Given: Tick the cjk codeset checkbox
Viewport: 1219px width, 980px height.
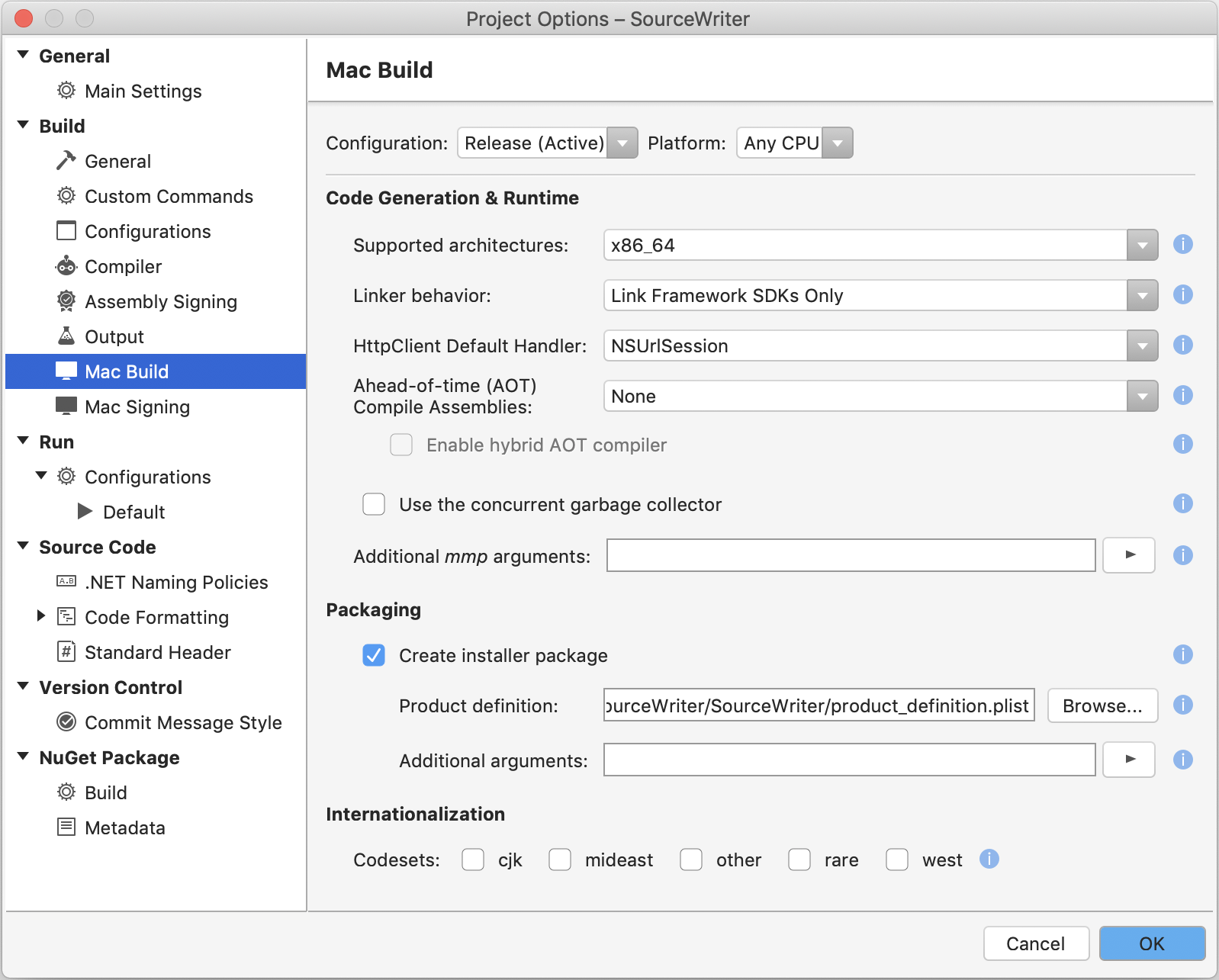Looking at the screenshot, I should (x=473, y=860).
